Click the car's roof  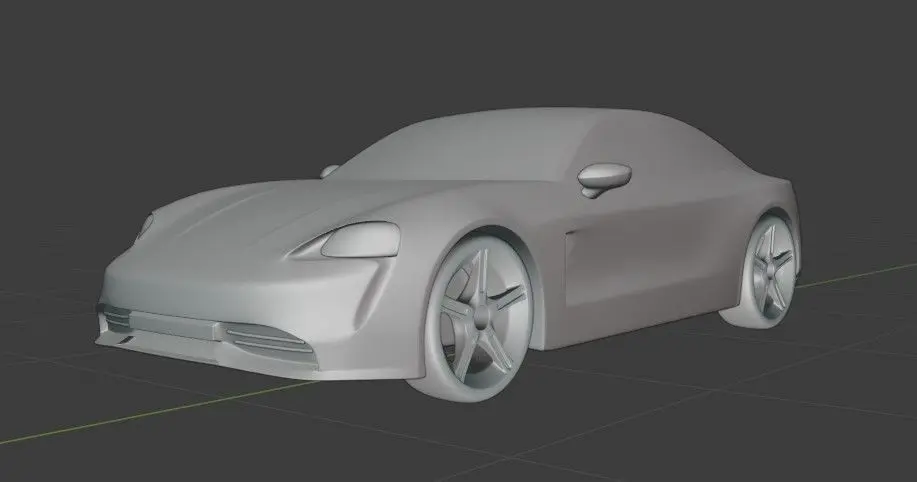(556, 115)
